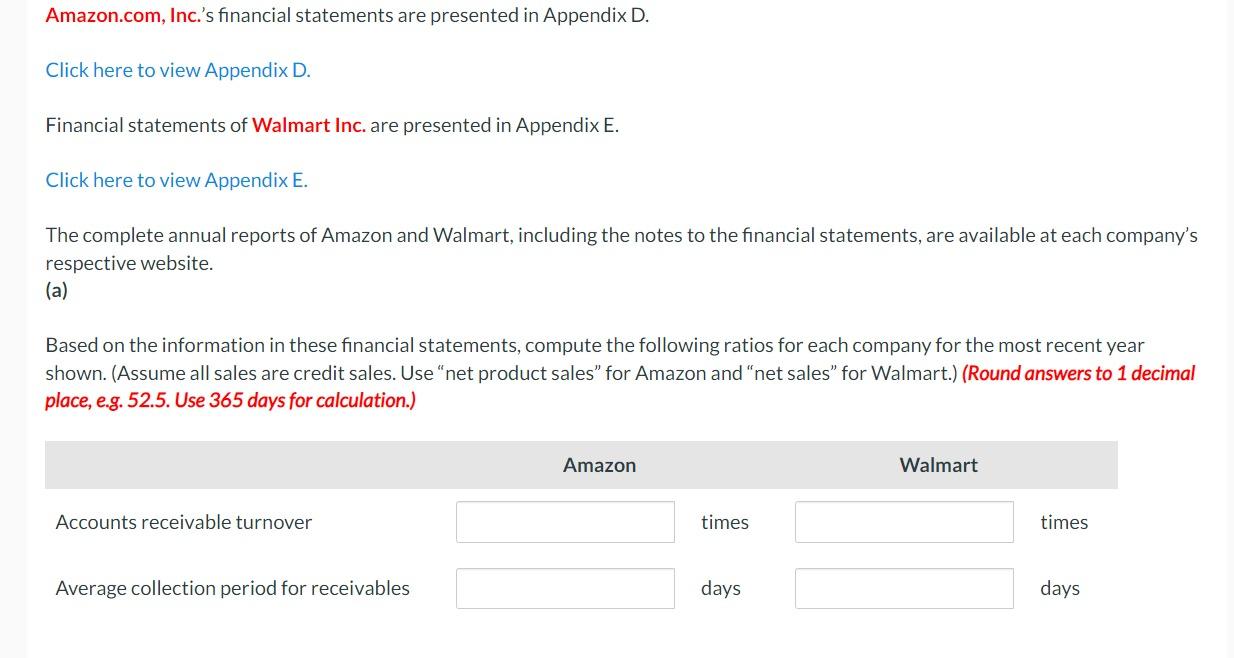Screen dimensions: 1234x658
Task: Click the Amazon accounts receivable turnover input field
Action: pos(564,521)
